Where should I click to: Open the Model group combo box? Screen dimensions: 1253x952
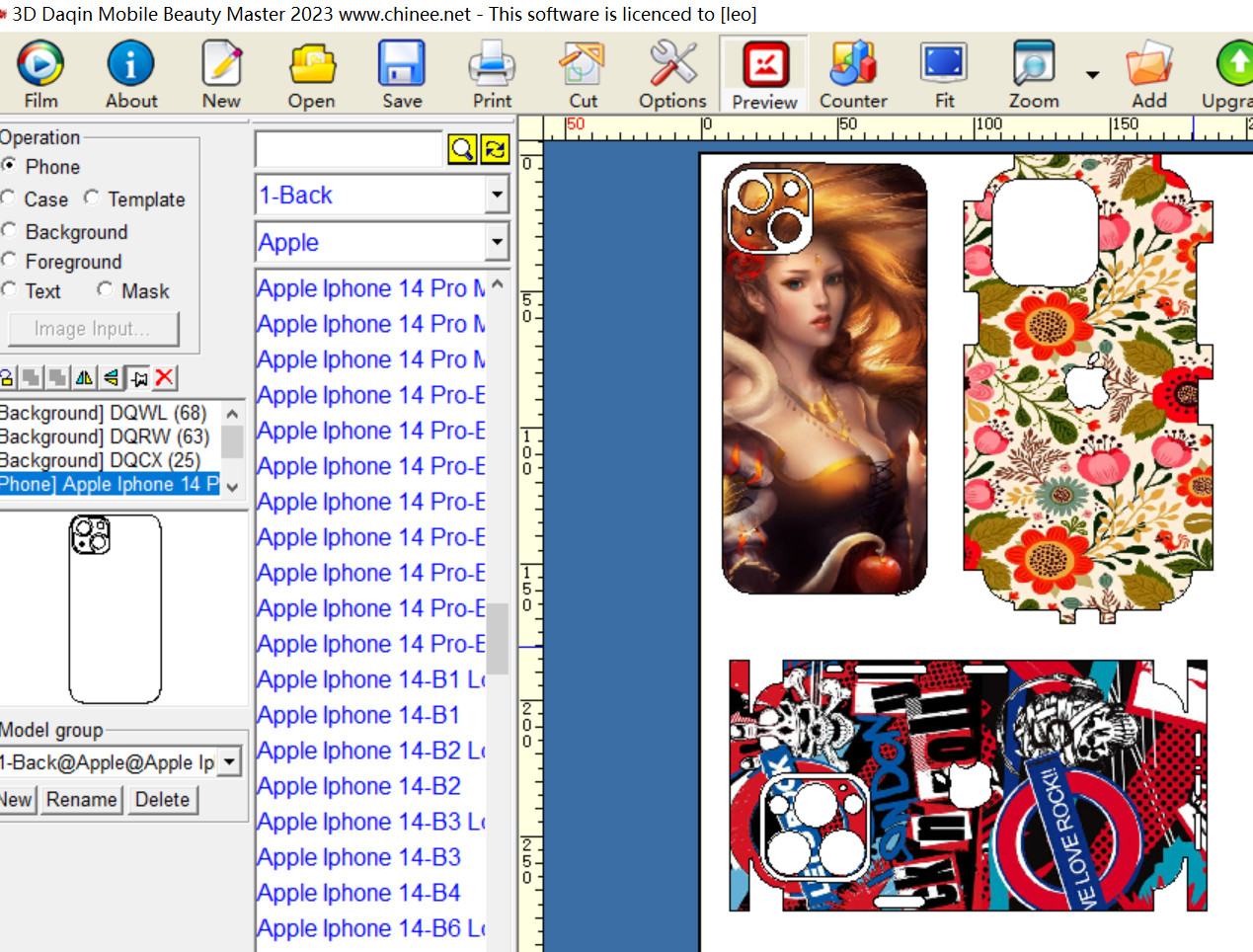pos(229,762)
